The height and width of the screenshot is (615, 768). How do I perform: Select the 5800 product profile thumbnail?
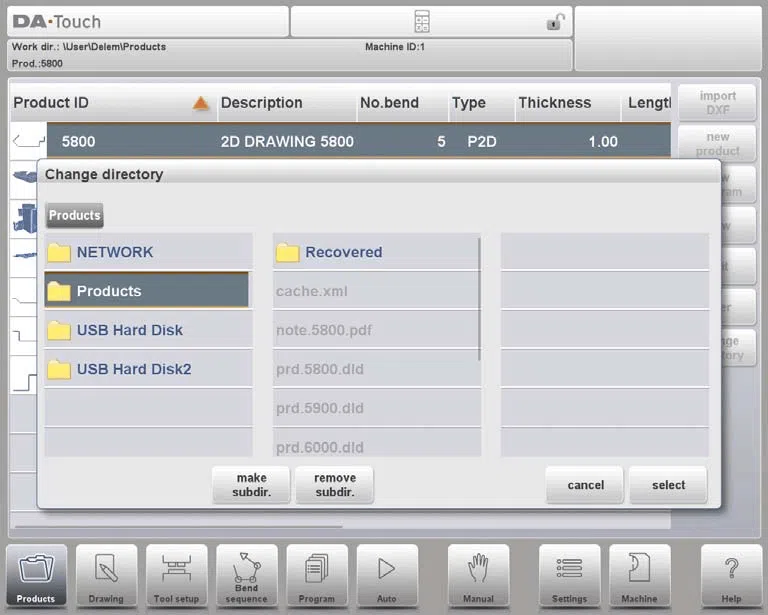(28, 142)
